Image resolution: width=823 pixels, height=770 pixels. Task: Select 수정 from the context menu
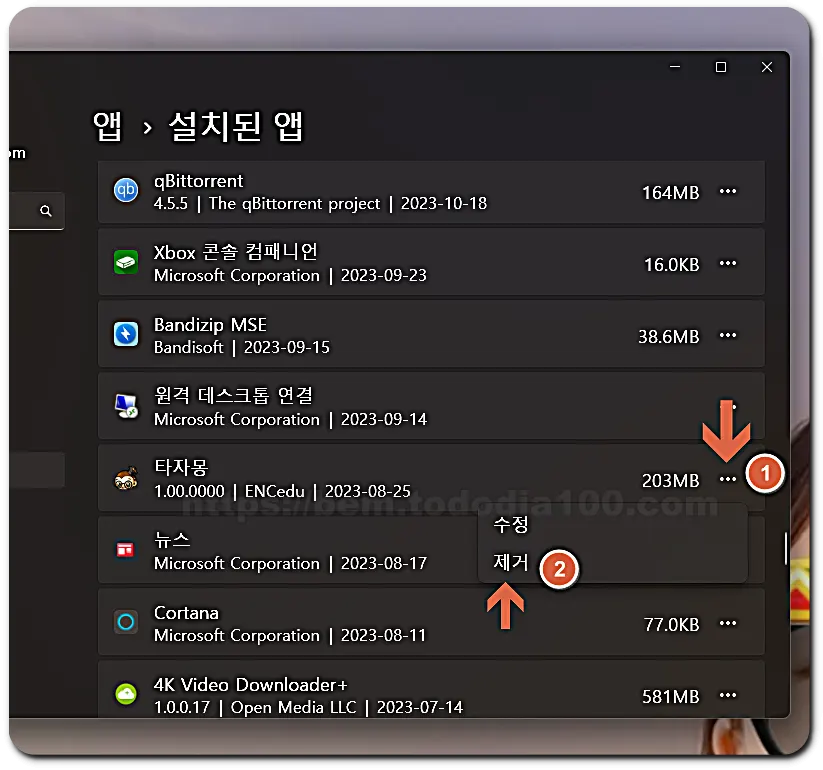pyautogui.click(x=510, y=523)
